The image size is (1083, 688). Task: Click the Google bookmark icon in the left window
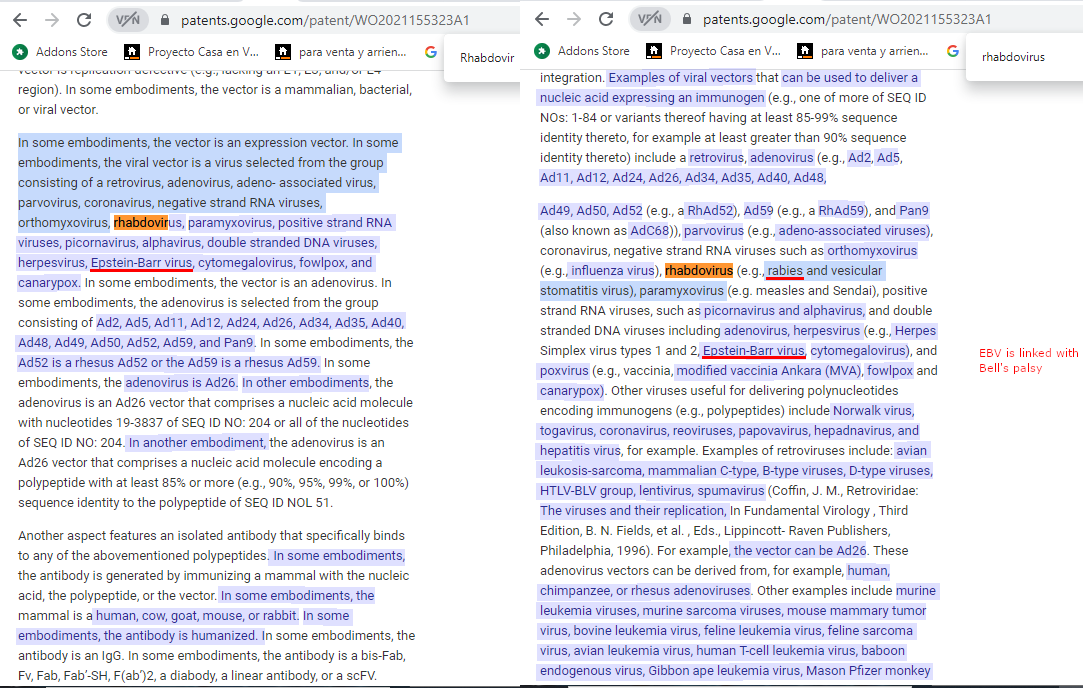431,51
